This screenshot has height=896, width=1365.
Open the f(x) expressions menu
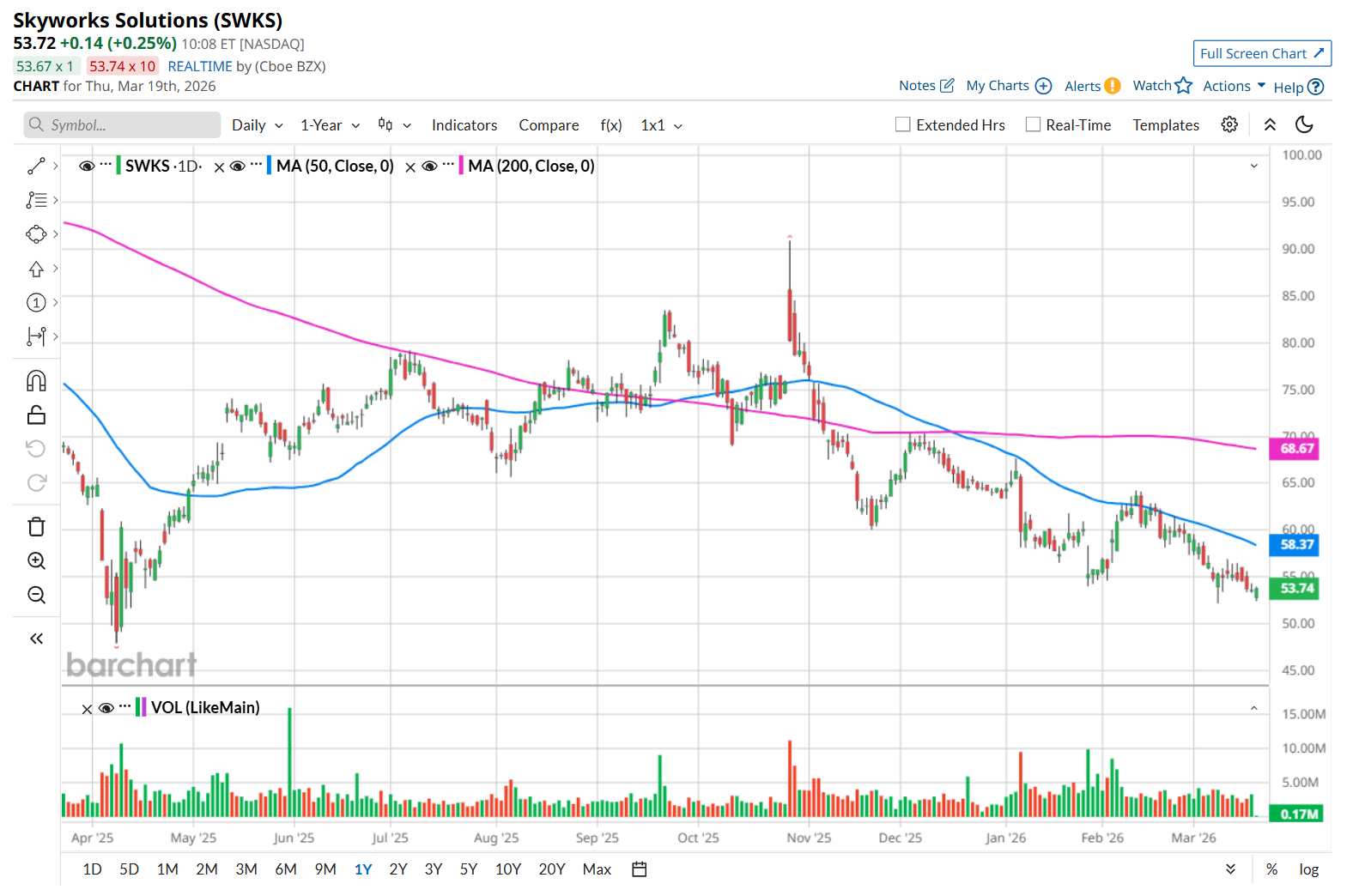coord(610,125)
